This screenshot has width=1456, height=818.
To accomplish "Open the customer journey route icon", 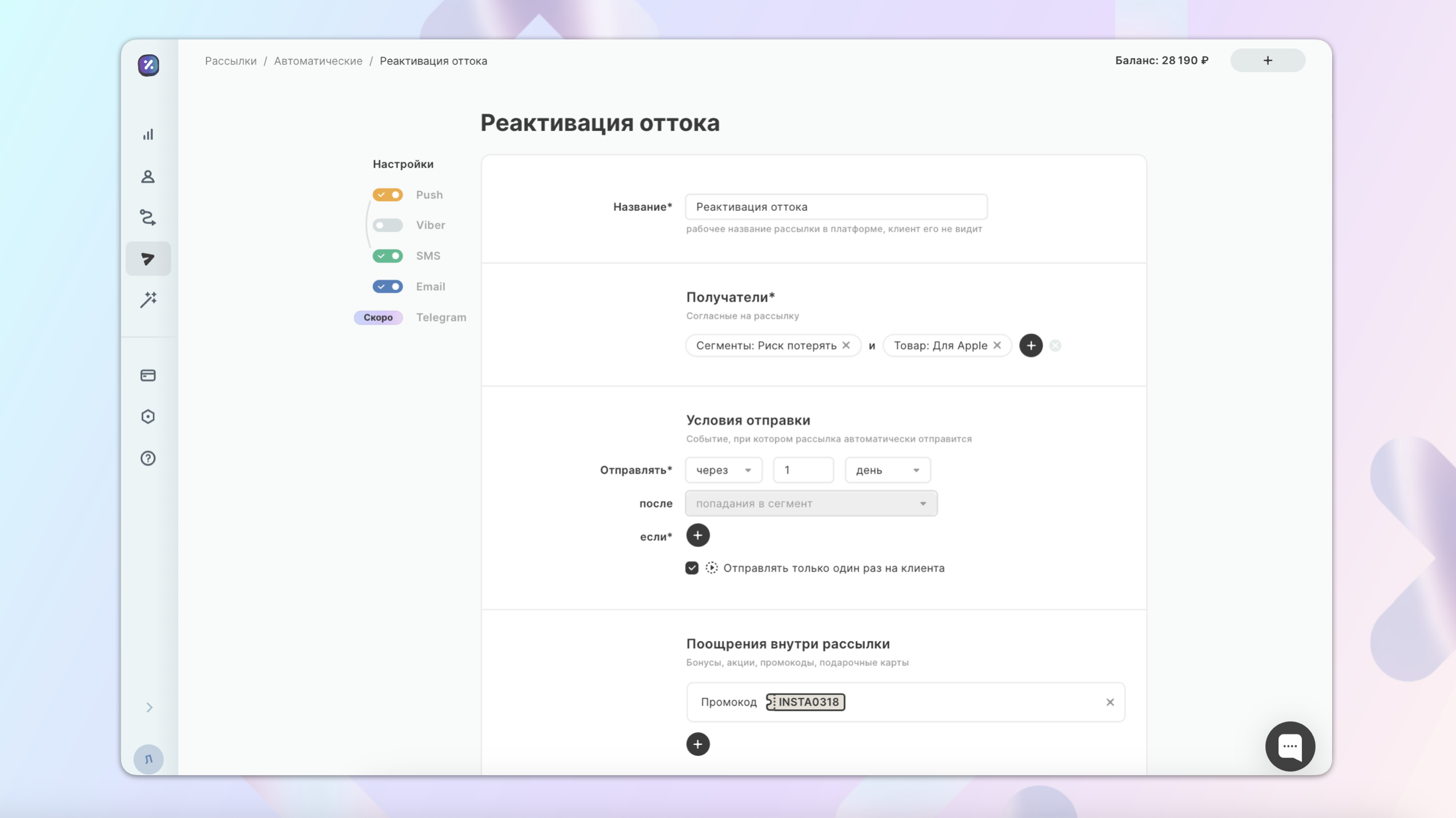I will [x=148, y=218].
